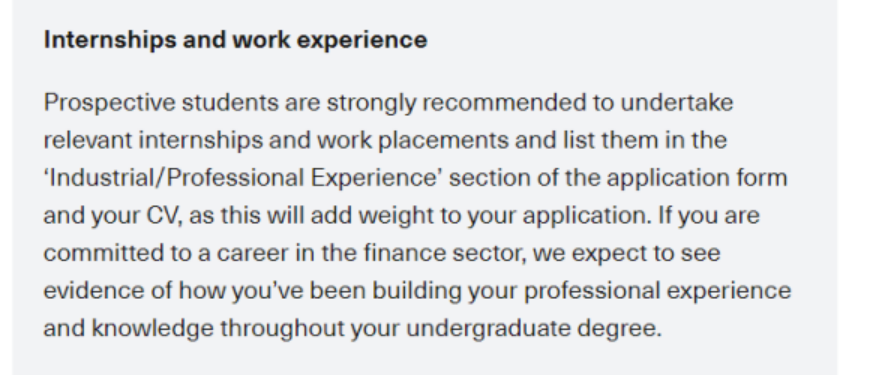This screenshot has width=885, height=375.
Task: Click the phrase 'finance sector'
Action: [444, 253]
